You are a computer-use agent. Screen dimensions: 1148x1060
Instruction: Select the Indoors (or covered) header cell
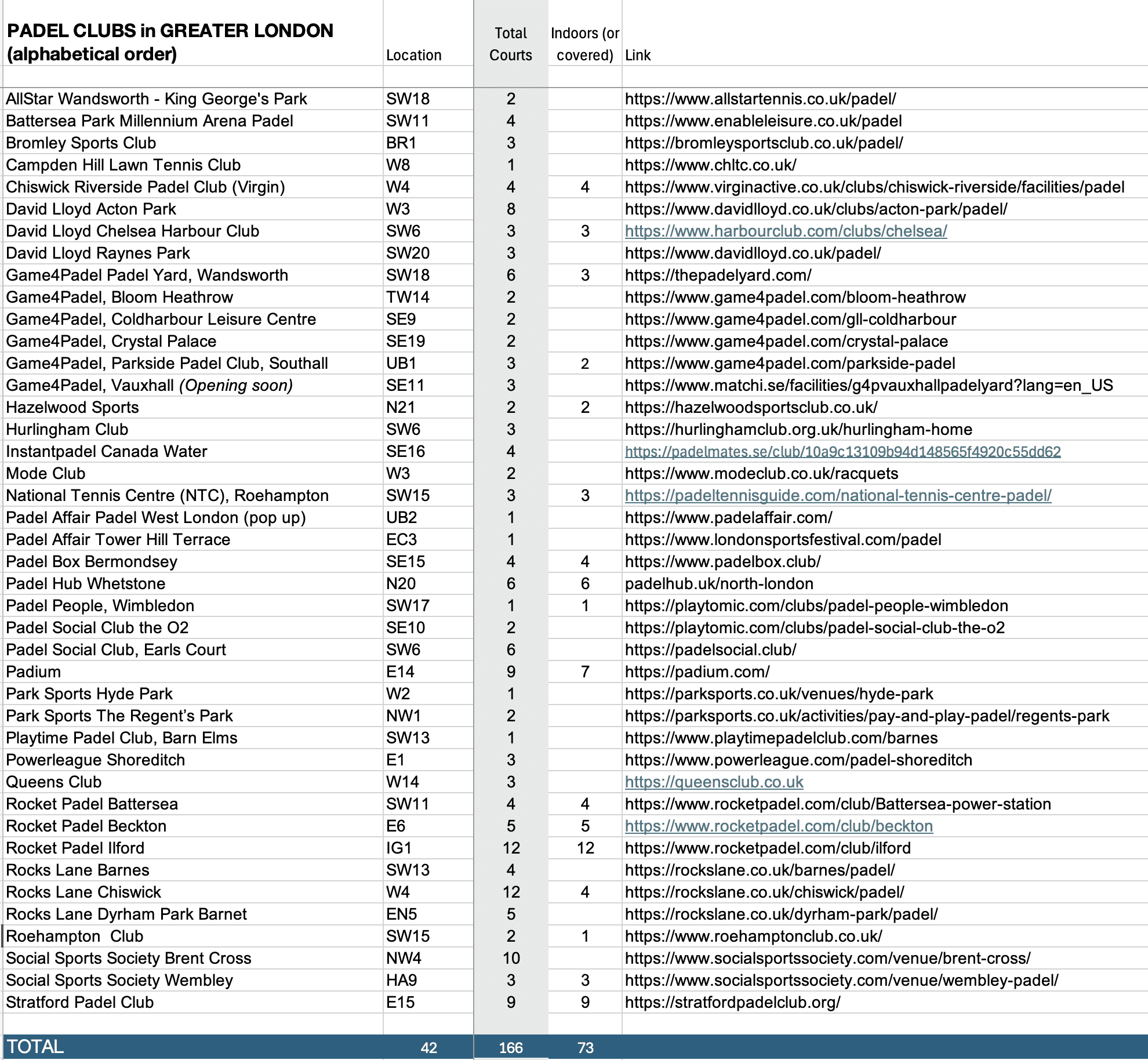pyautogui.click(x=584, y=44)
